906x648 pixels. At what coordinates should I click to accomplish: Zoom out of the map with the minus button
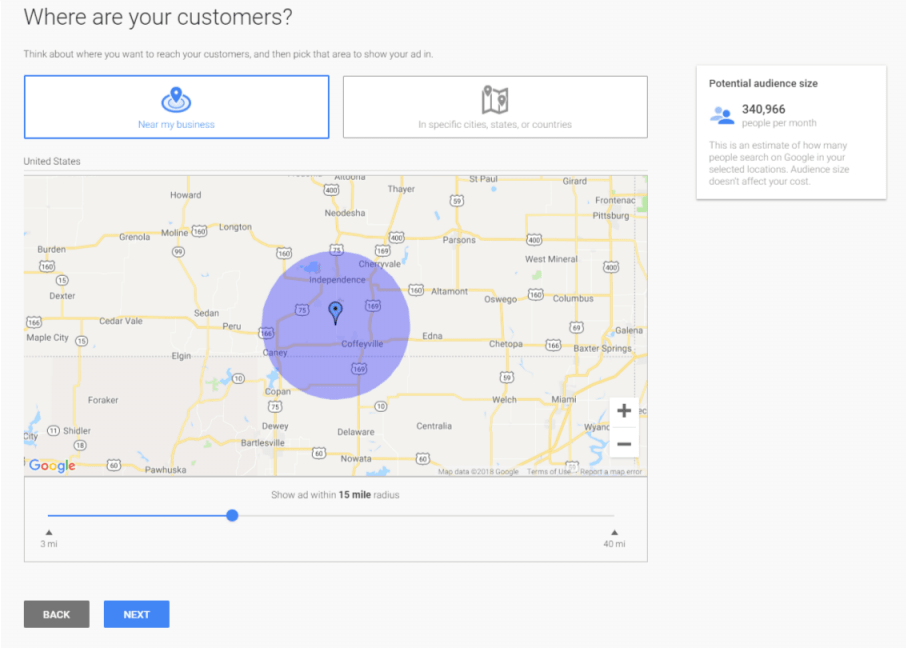tap(624, 442)
